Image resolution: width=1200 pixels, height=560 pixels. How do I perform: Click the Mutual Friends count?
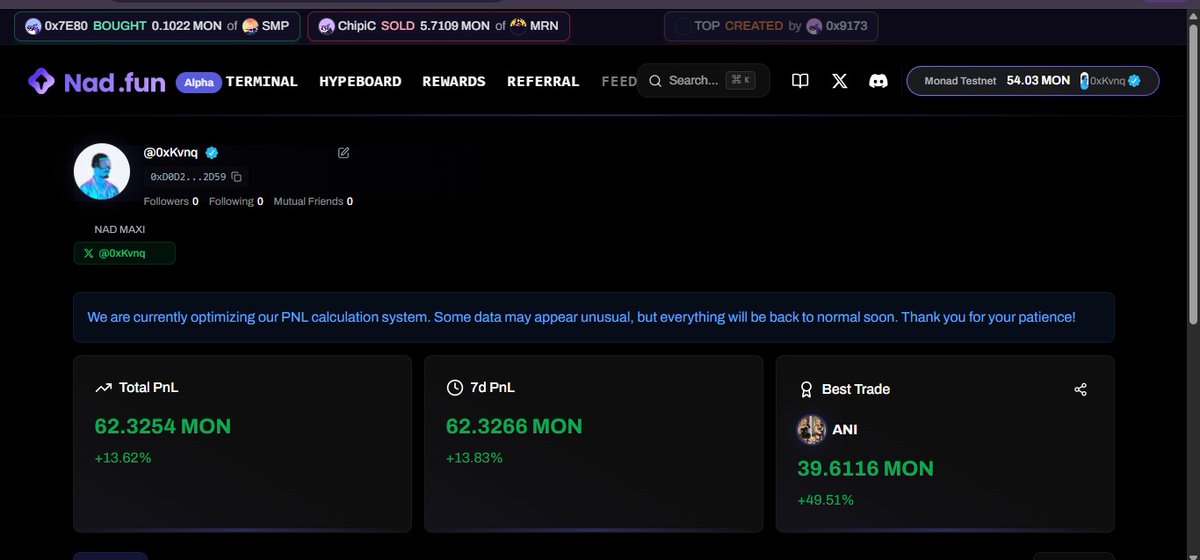[313, 201]
